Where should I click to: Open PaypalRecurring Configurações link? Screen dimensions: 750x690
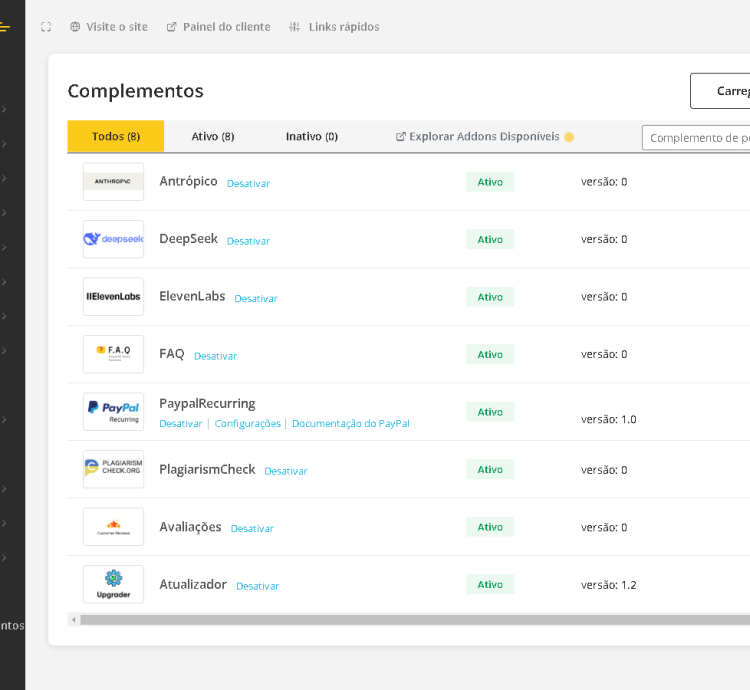click(x=247, y=424)
